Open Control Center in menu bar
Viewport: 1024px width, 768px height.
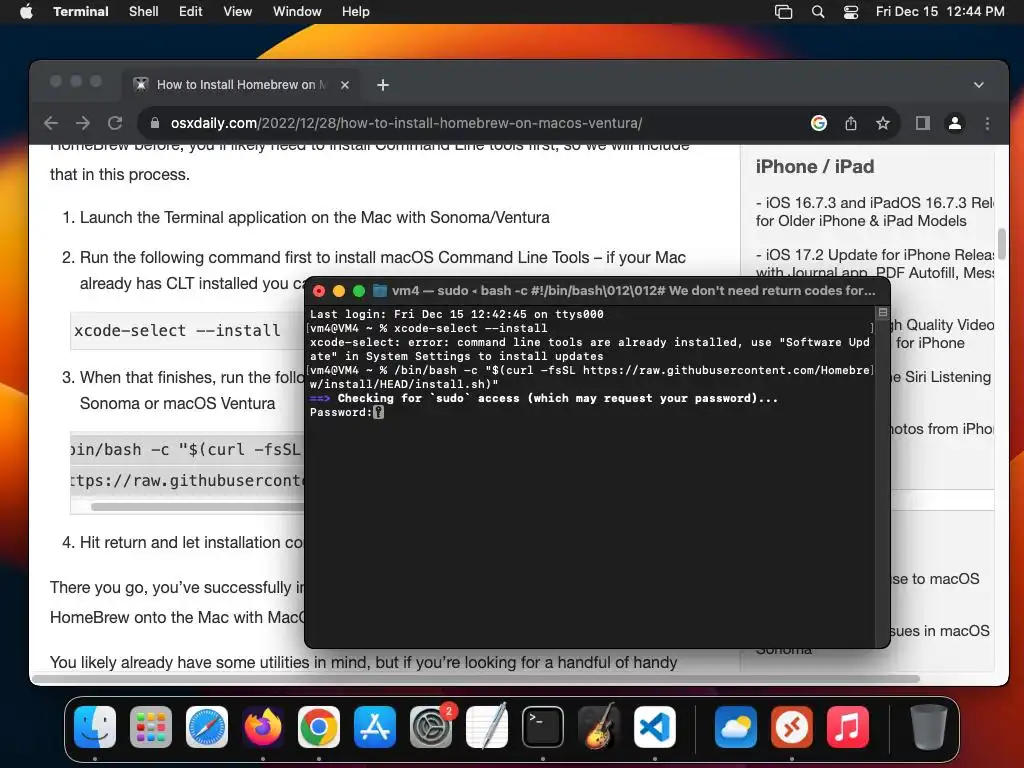851,12
